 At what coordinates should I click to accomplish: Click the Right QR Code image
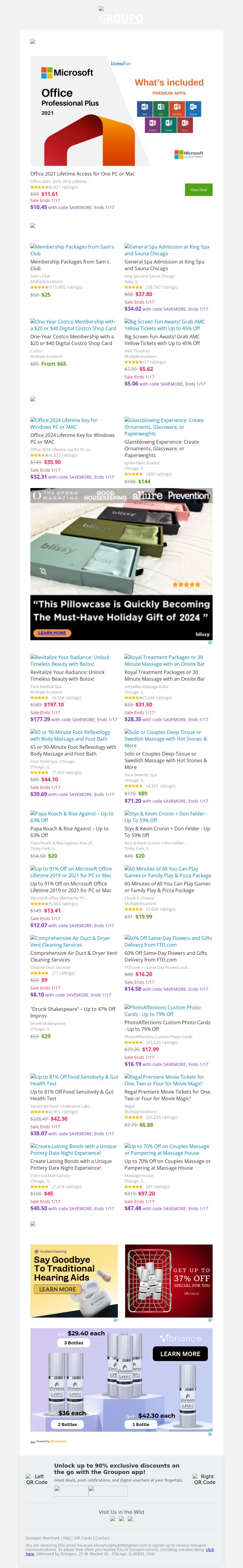[205, 1480]
